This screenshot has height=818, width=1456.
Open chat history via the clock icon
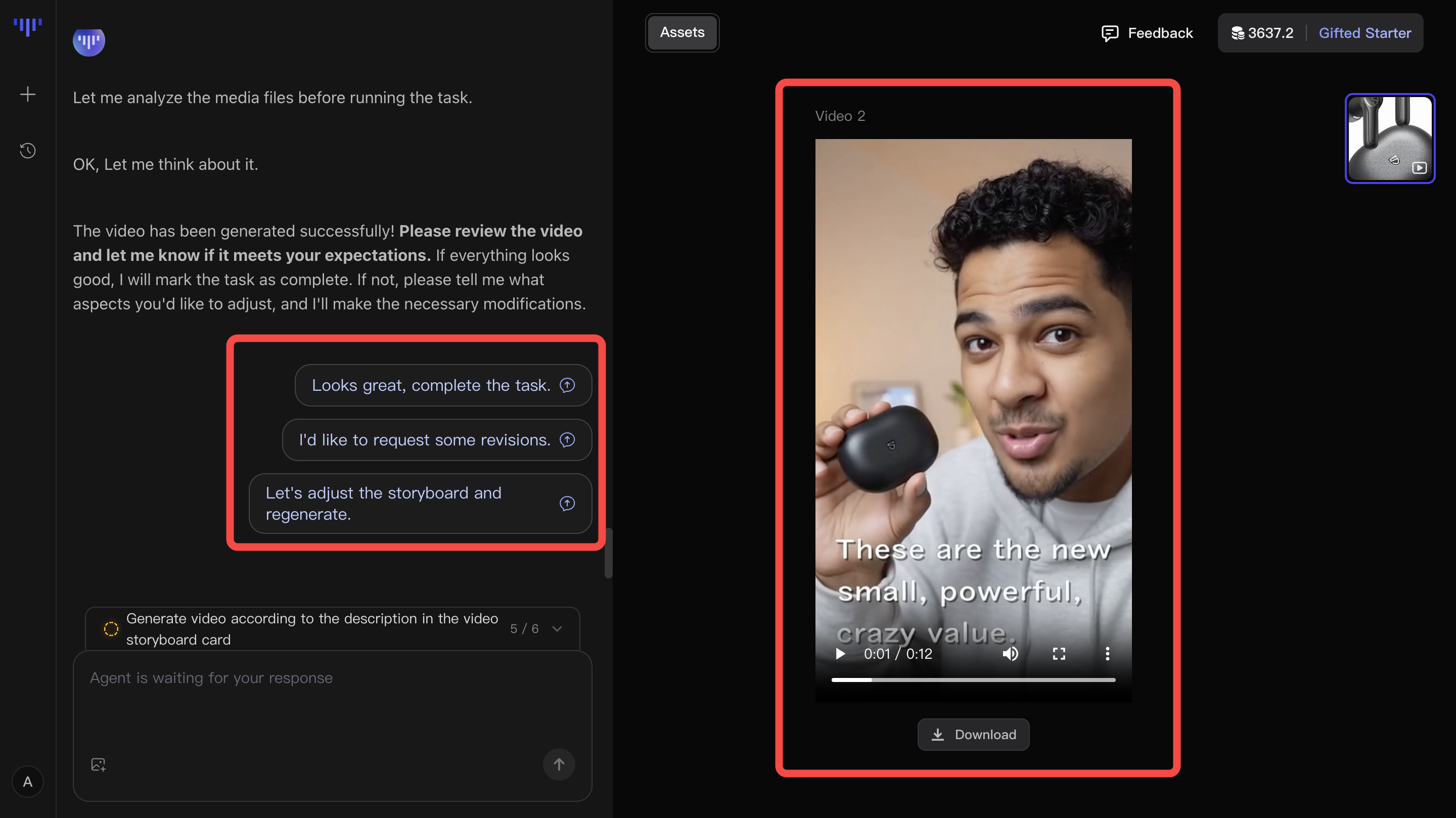tap(27, 150)
